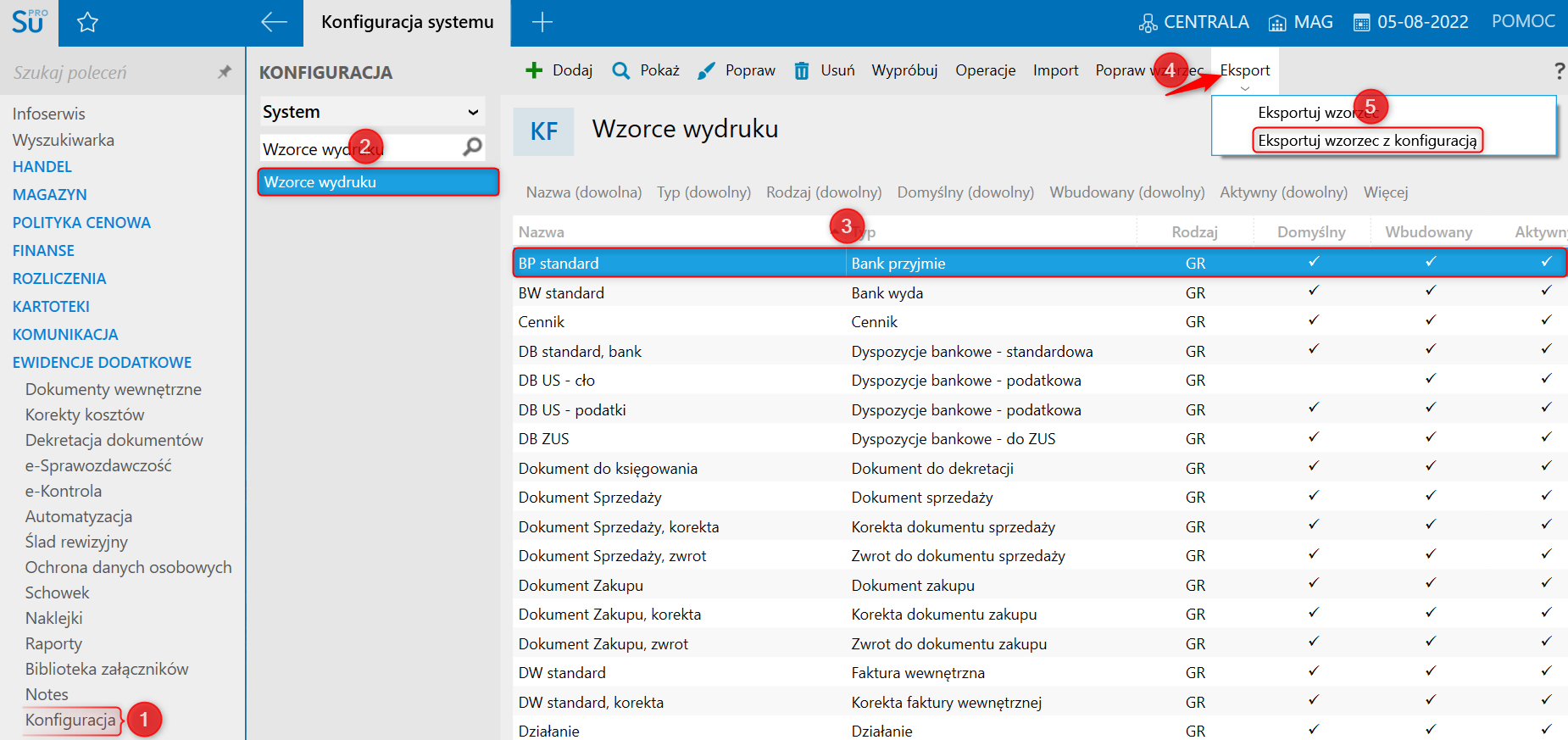Select the Działanie row
This screenshot has height=740, width=1568.
click(1040, 730)
